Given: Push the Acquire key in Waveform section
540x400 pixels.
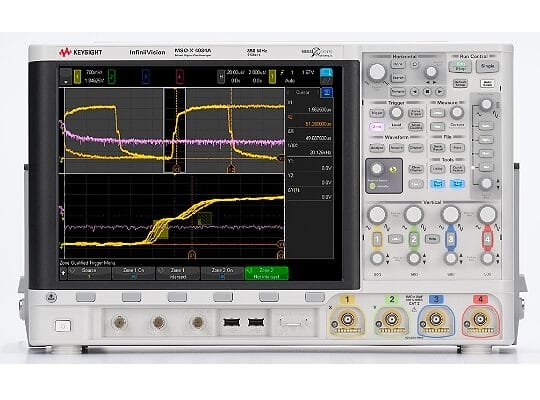Looking at the screenshot, I should coord(396,148).
